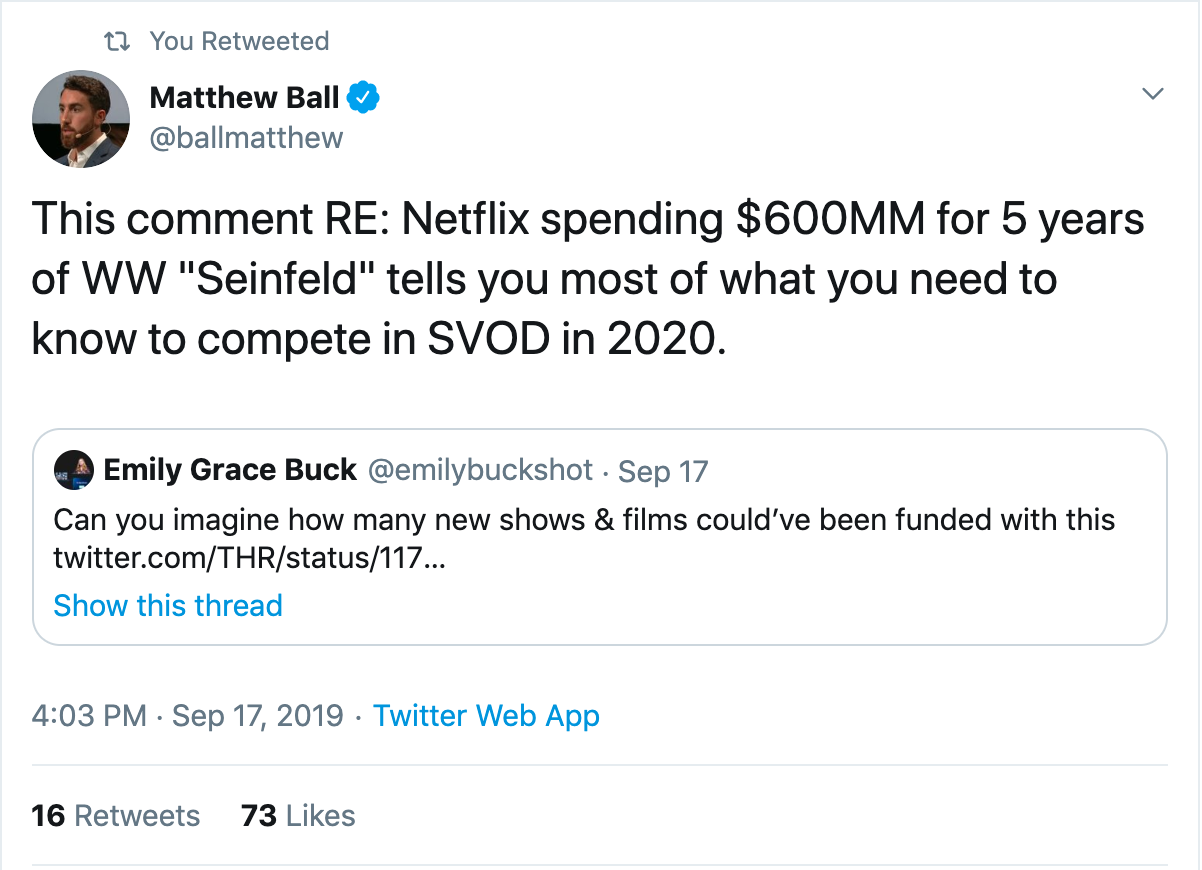Open Matthew Ball's profile picture
1202x870 pixels.
coord(82,119)
